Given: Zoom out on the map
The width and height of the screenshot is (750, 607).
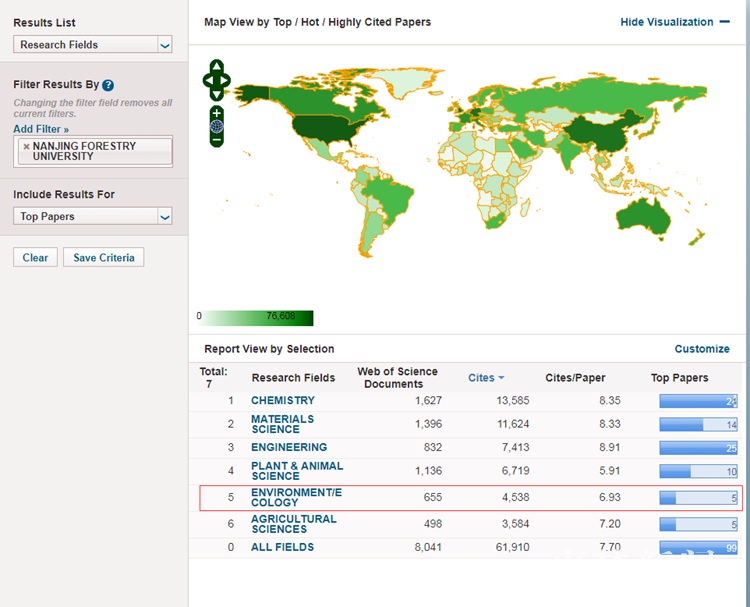Looking at the screenshot, I should coord(217,139).
